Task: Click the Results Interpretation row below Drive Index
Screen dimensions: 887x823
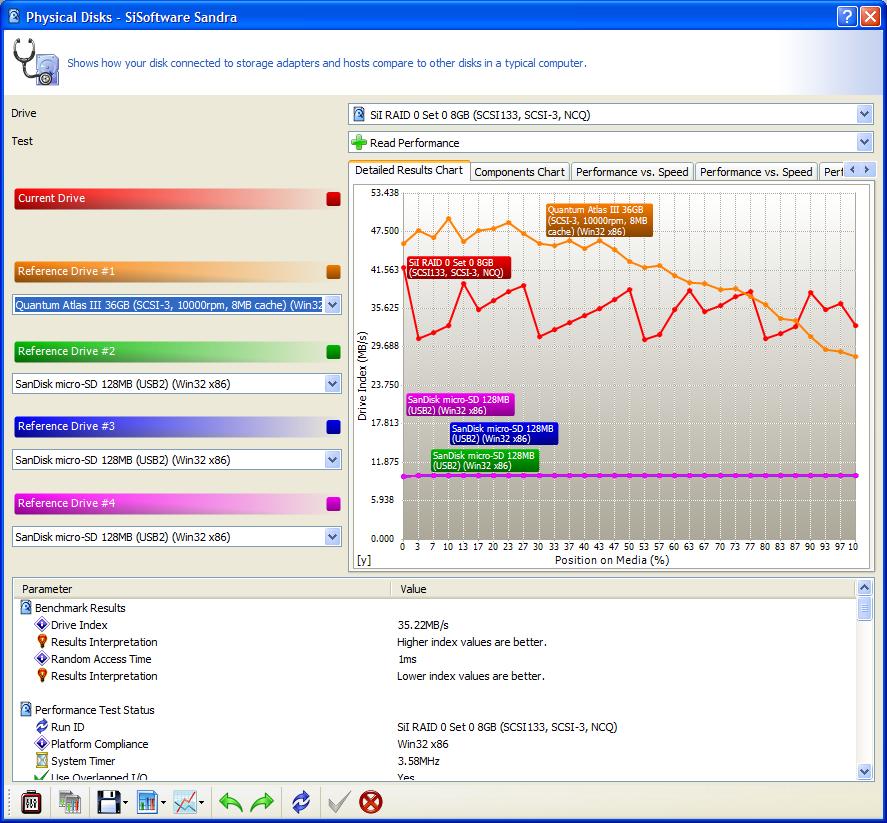Action: [104, 641]
